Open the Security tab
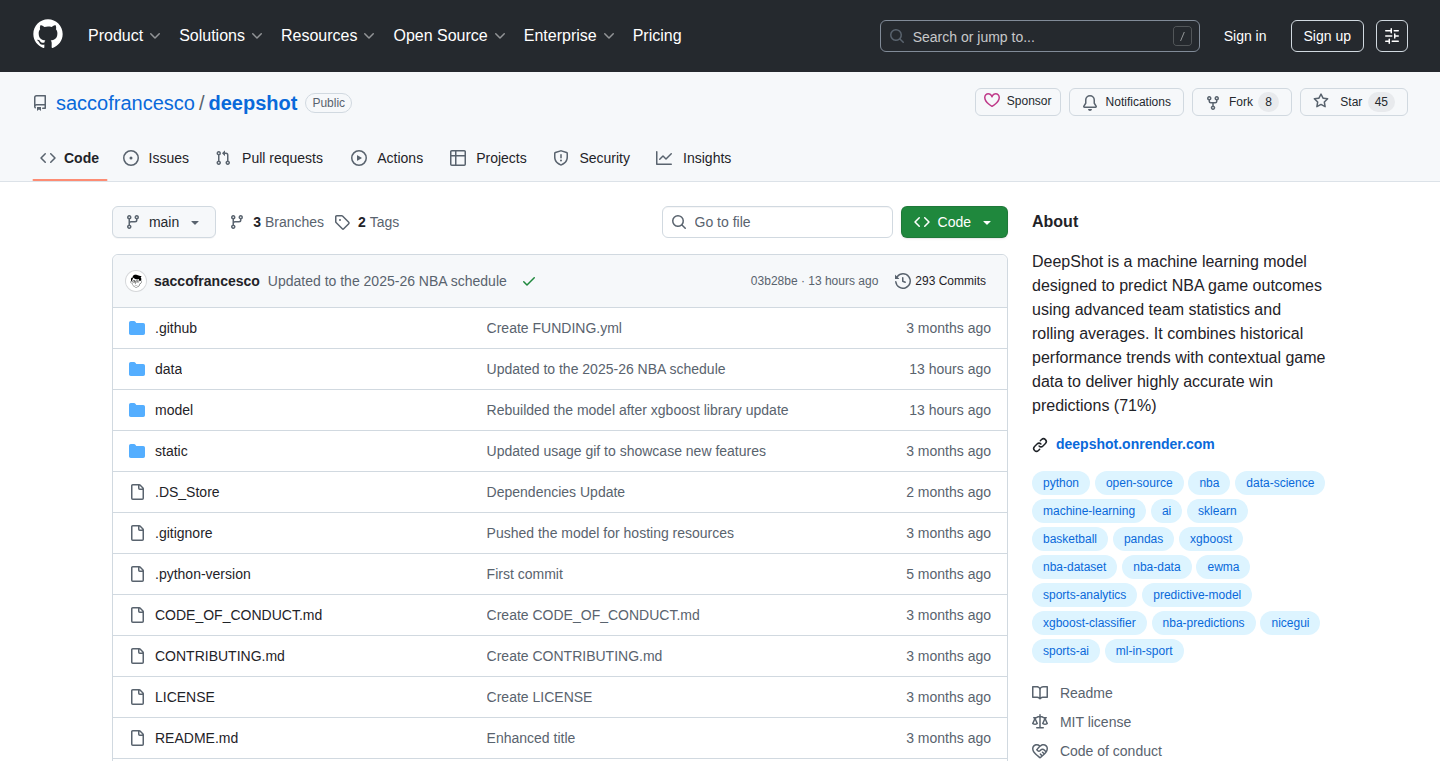The height and width of the screenshot is (761, 1440). pos(592,158)
